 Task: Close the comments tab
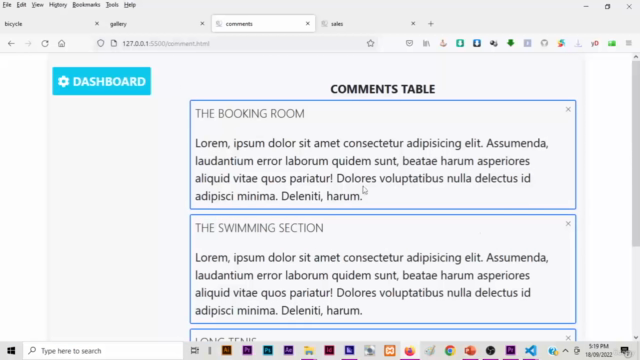click(308, 24)
